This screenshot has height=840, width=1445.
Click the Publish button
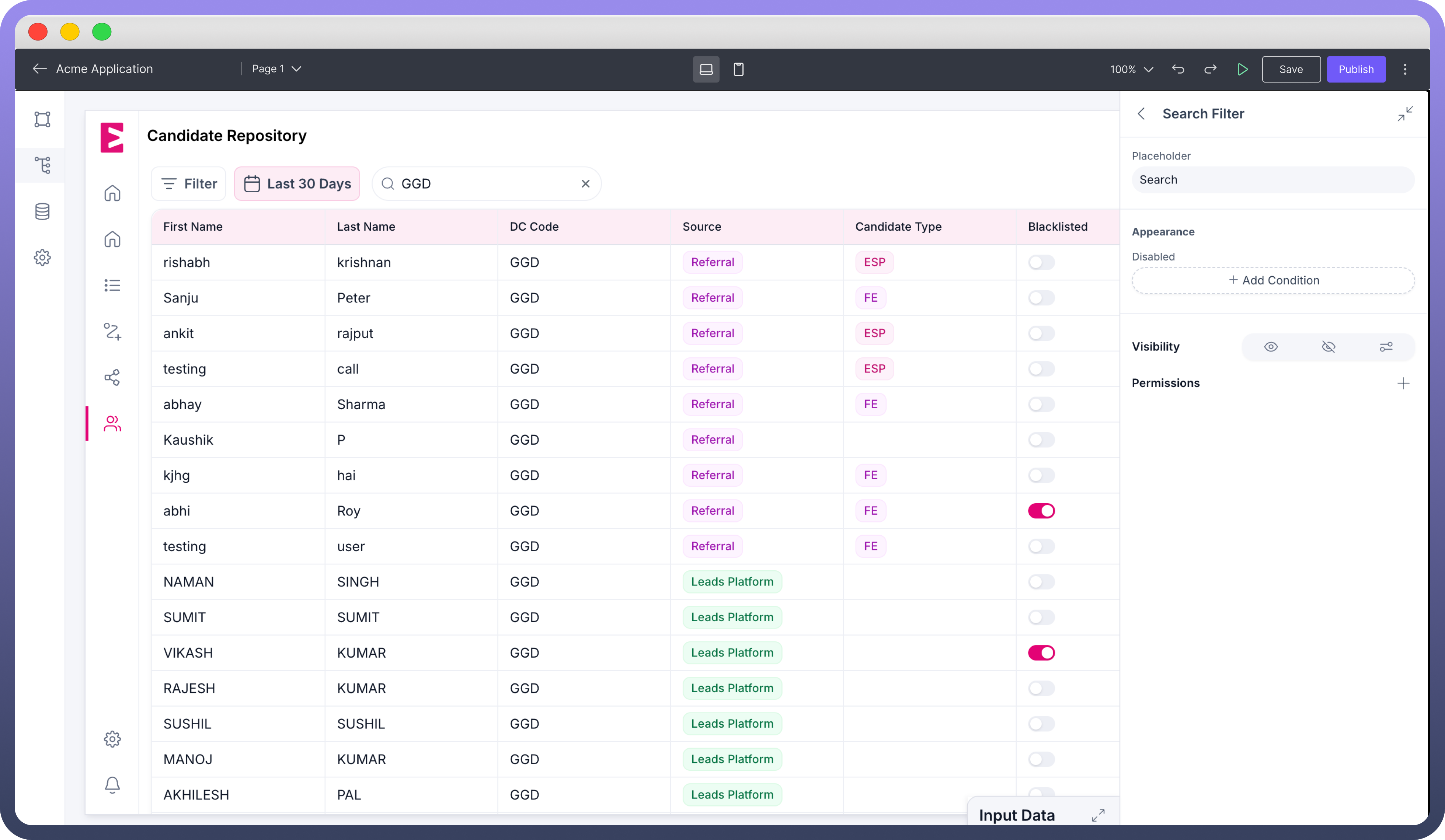(1355, 69)
